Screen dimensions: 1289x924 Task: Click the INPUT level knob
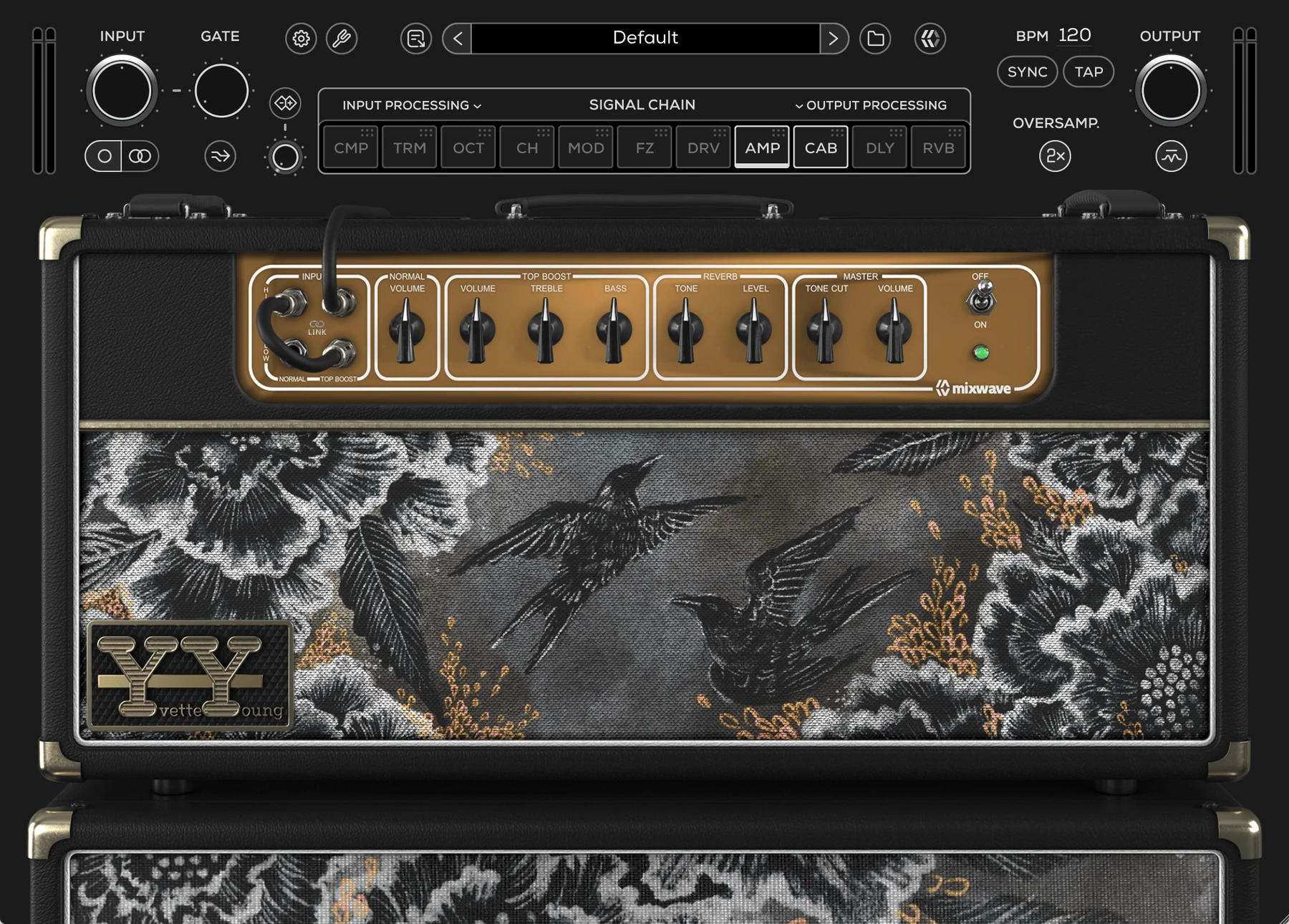click(122, 91)
